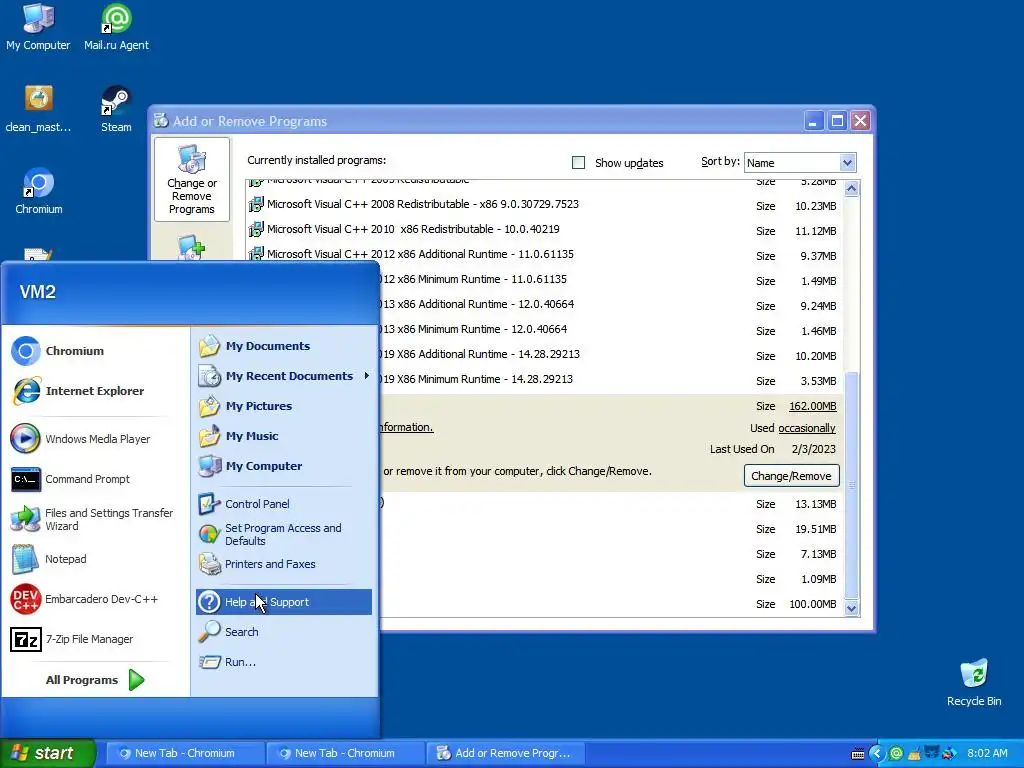Click the on-screen keyboard tray icon
Image resolution: width=1024 pixels, height=768 pixels.
tap(858, 754)
